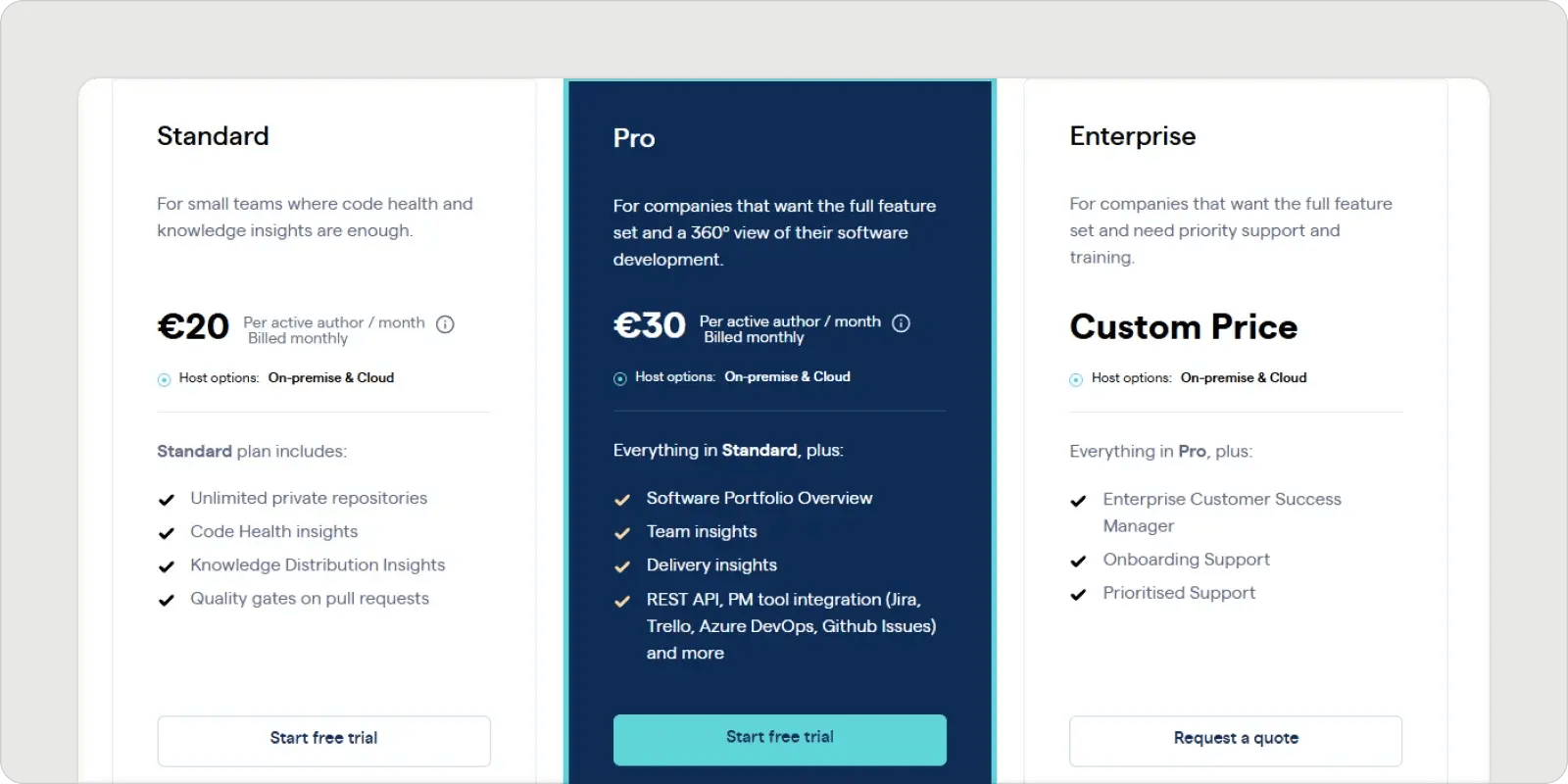
Task: Click the Standard plan 'Per active author / month' text
Action: [334, 322]
